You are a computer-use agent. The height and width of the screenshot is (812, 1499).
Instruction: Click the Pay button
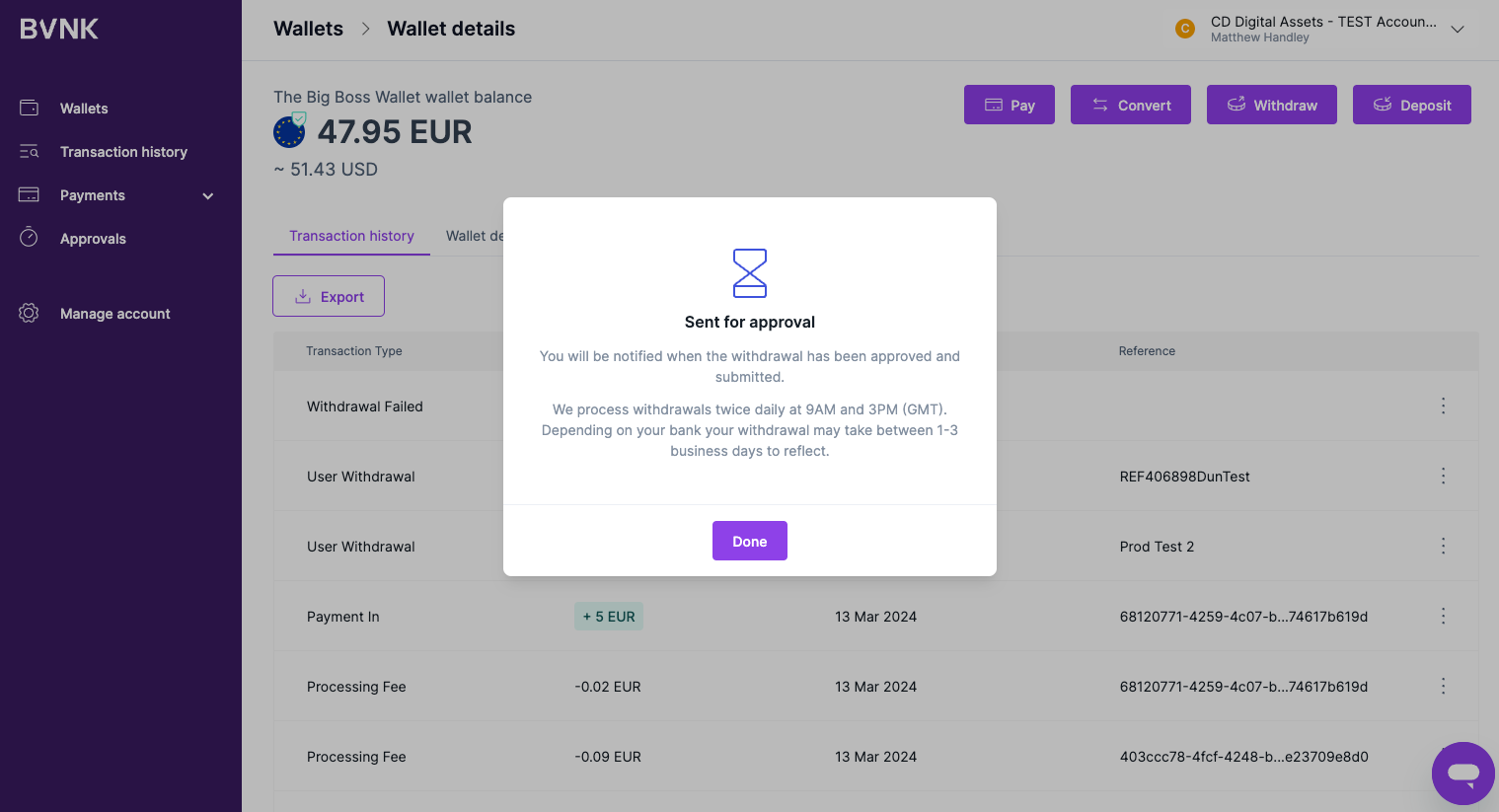click(1009, 105)
